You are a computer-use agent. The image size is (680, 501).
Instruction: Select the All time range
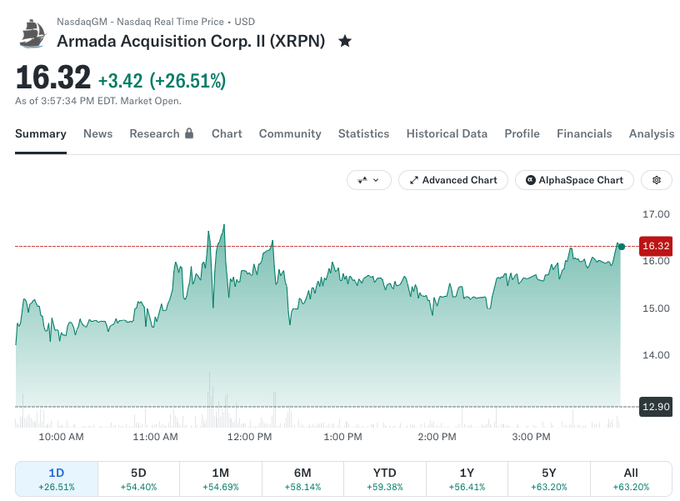click(631, 479)
